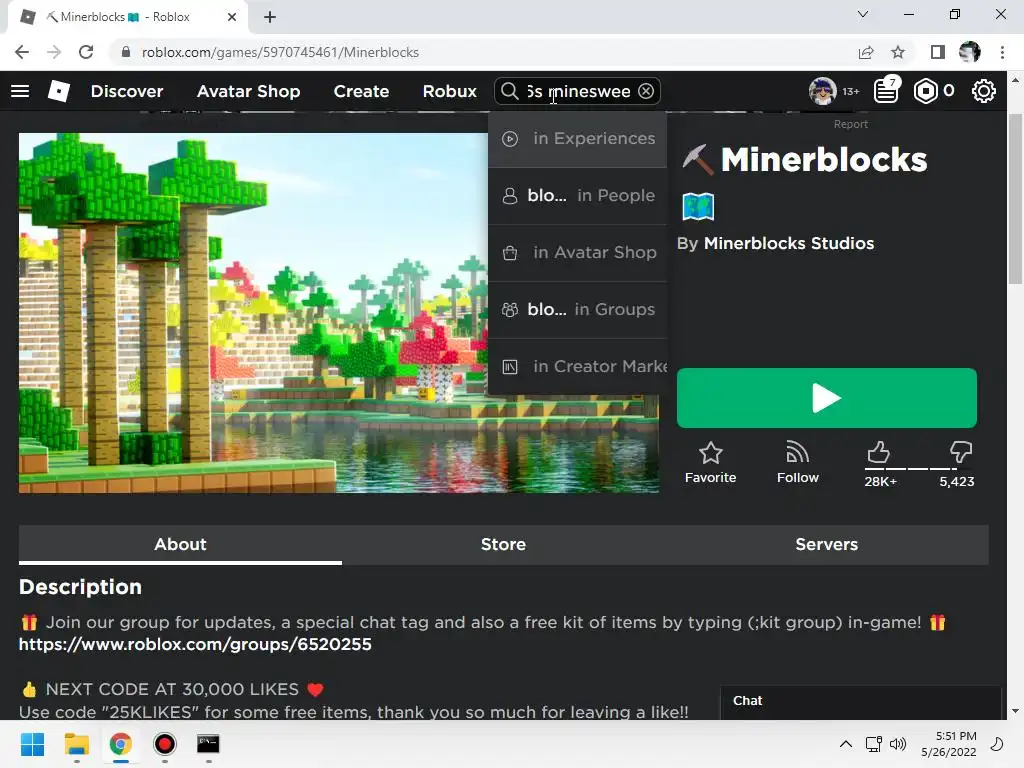The image size is (1024, 768).
Task: Switch to the Servers tab
Action: (x=827, y=545)
